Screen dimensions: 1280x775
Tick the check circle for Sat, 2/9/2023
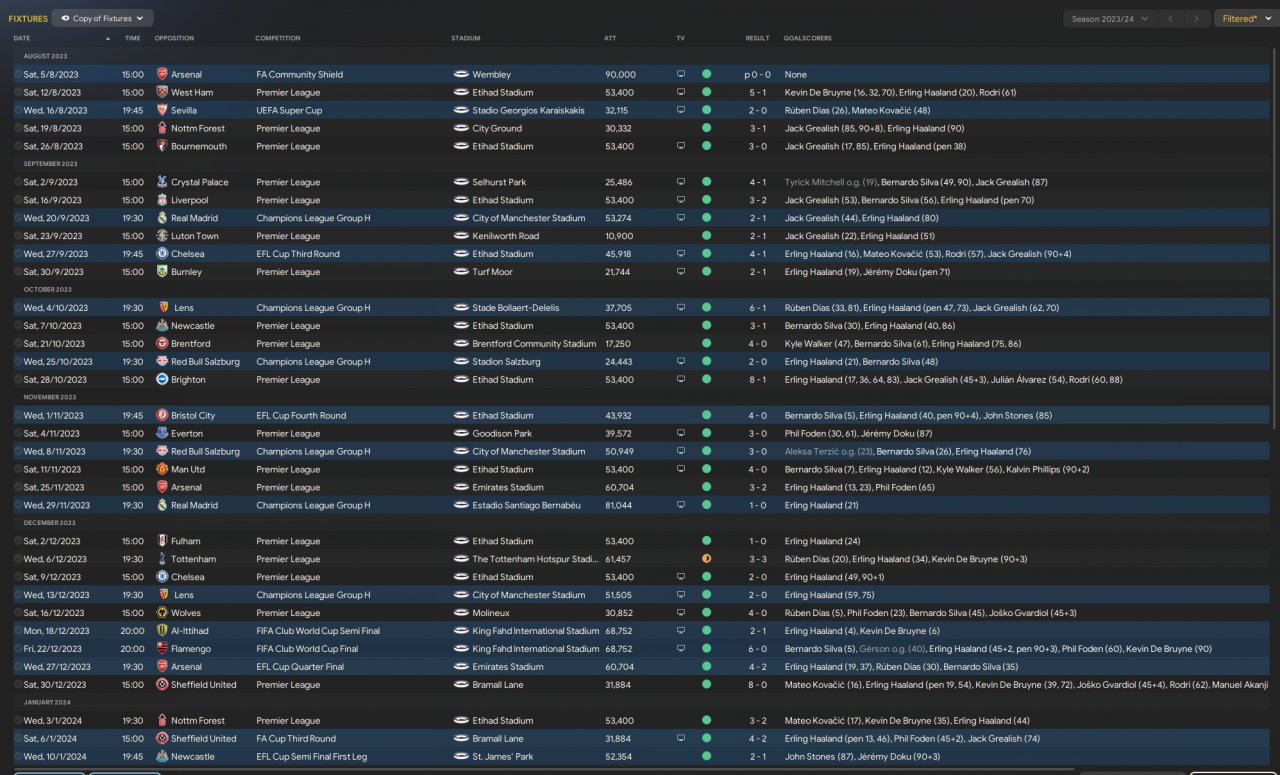point(18,182)
